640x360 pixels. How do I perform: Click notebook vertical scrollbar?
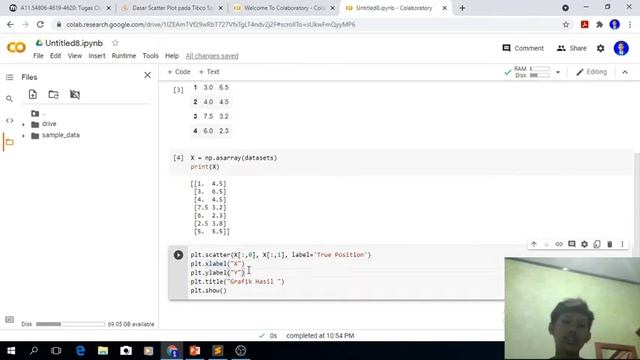(637, 204)
